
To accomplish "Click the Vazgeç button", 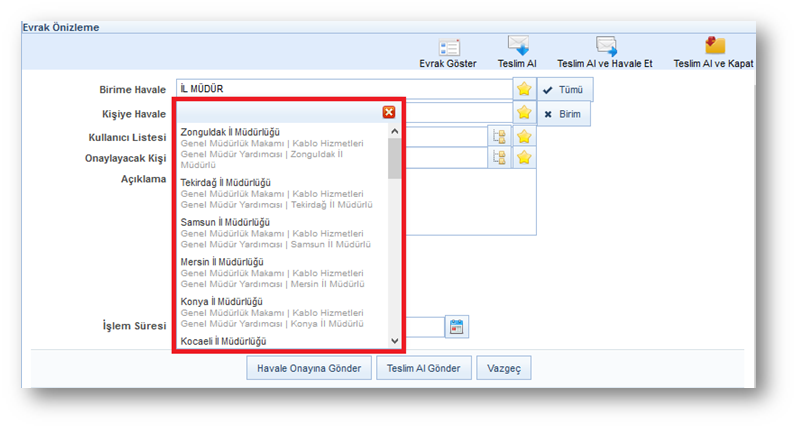I will click(x=504, y=368).
